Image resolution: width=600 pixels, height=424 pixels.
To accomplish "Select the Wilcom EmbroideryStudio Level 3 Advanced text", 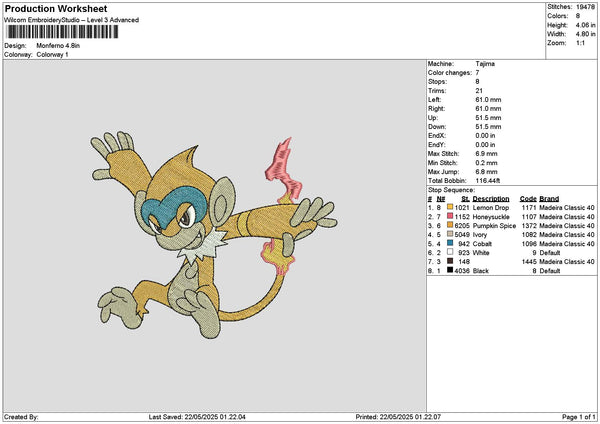I will [72, 20].
